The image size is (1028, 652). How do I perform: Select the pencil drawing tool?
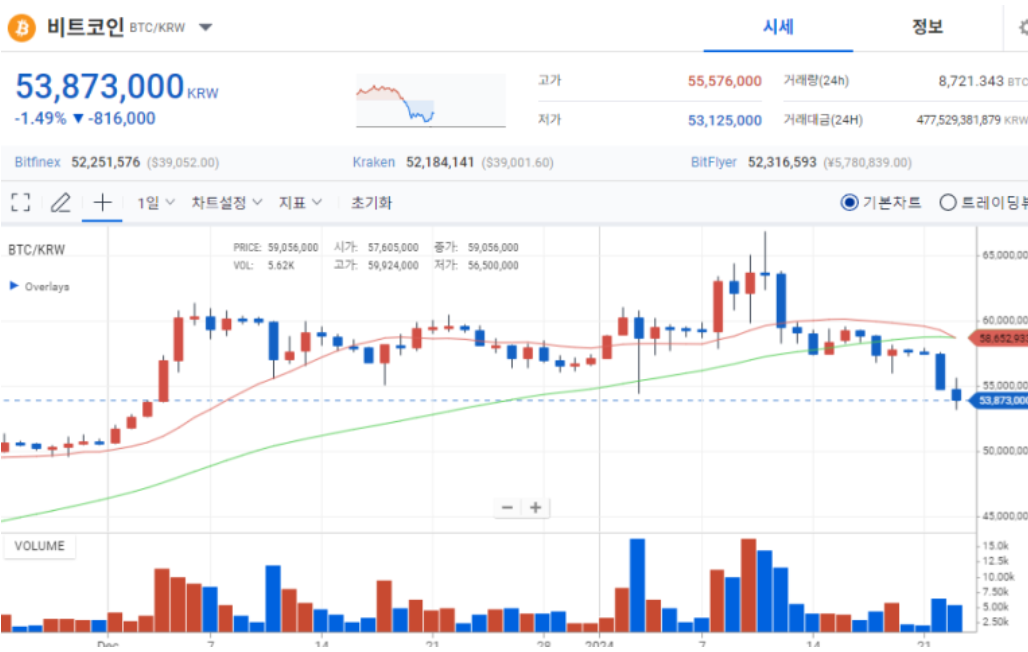(x=60, y=203)
